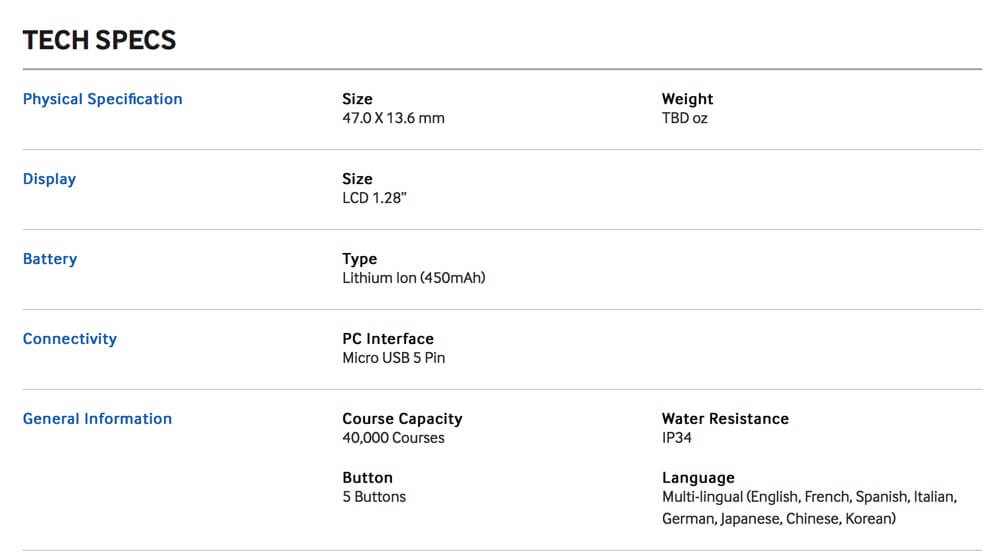Click the 40,000 Courses value
The width and height of the screenshot is (1008, 560).
point(393,438)
